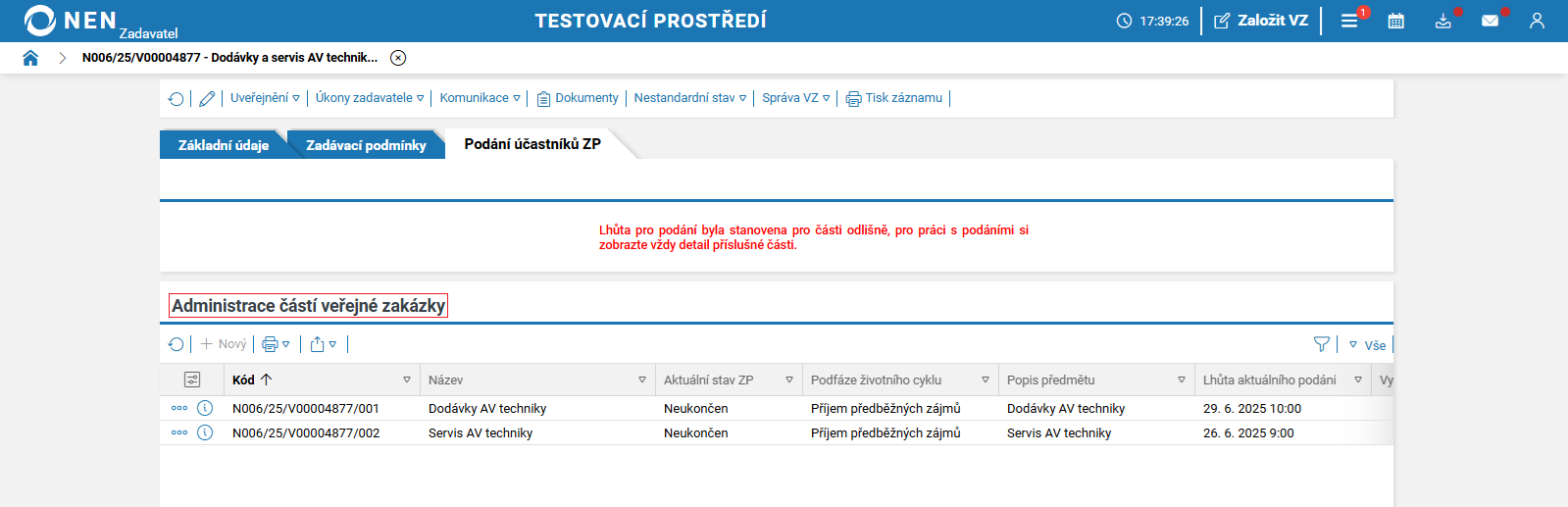Click deadline 29. 6. 2025 10:00
The image size is (1568, 507).
(x=1252, y=409)
